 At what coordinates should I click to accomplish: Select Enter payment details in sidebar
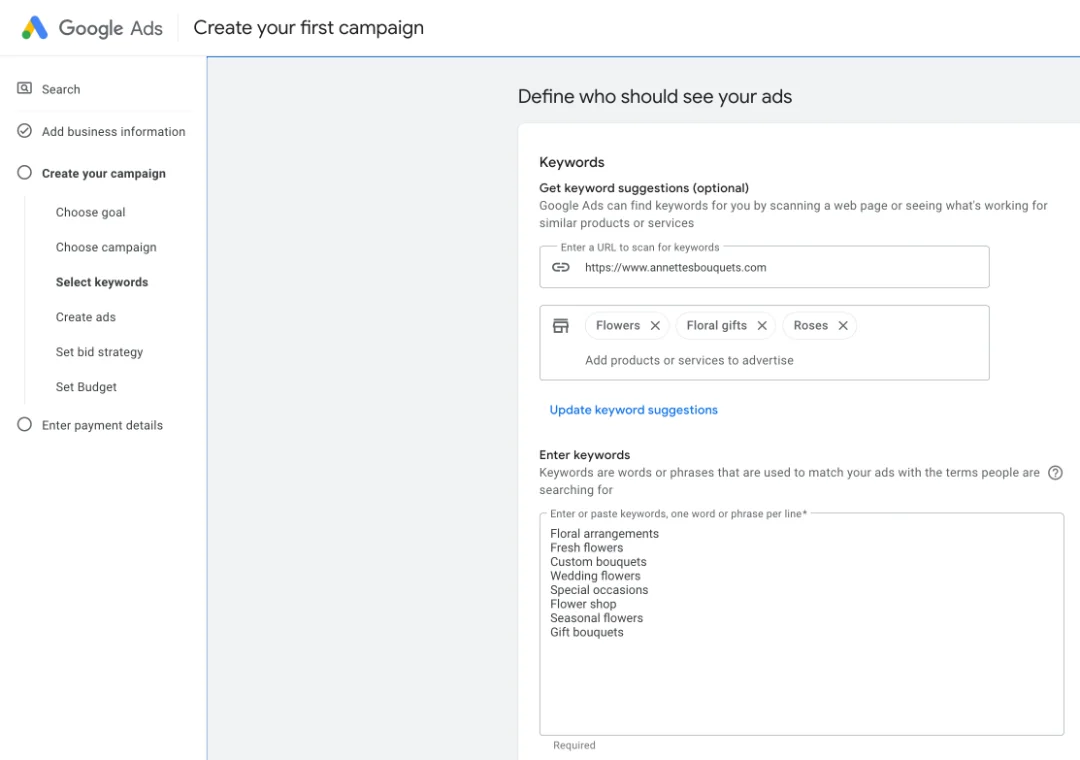(103, 425)
